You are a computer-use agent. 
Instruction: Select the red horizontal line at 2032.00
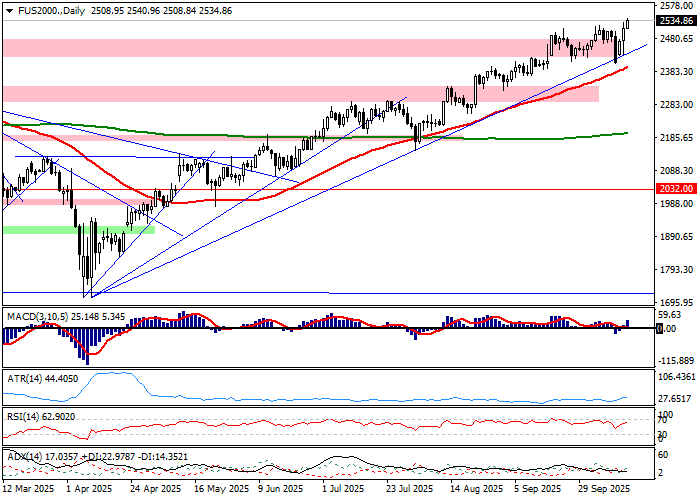(x=400, y=188)
